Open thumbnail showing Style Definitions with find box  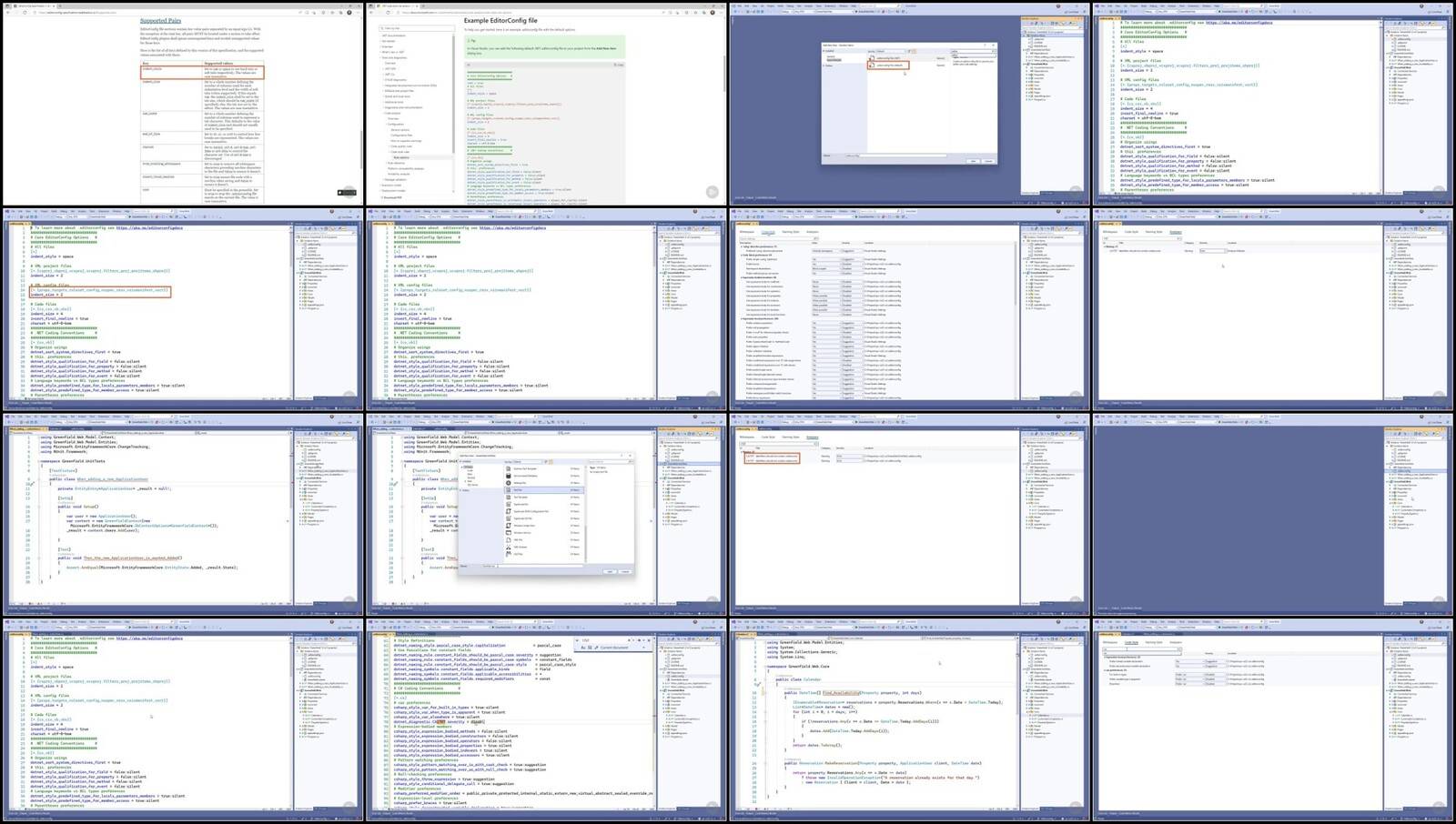[x=546, y=720]
